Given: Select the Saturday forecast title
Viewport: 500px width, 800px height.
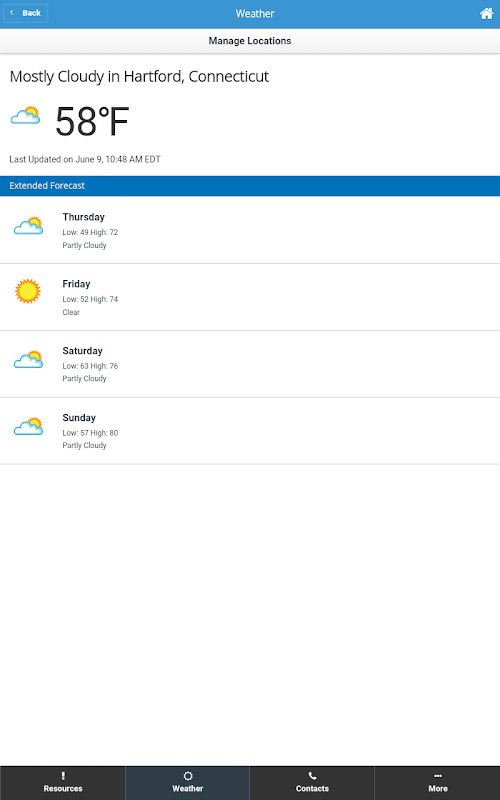Looking at the screenshot, I should tap(83, 351).
